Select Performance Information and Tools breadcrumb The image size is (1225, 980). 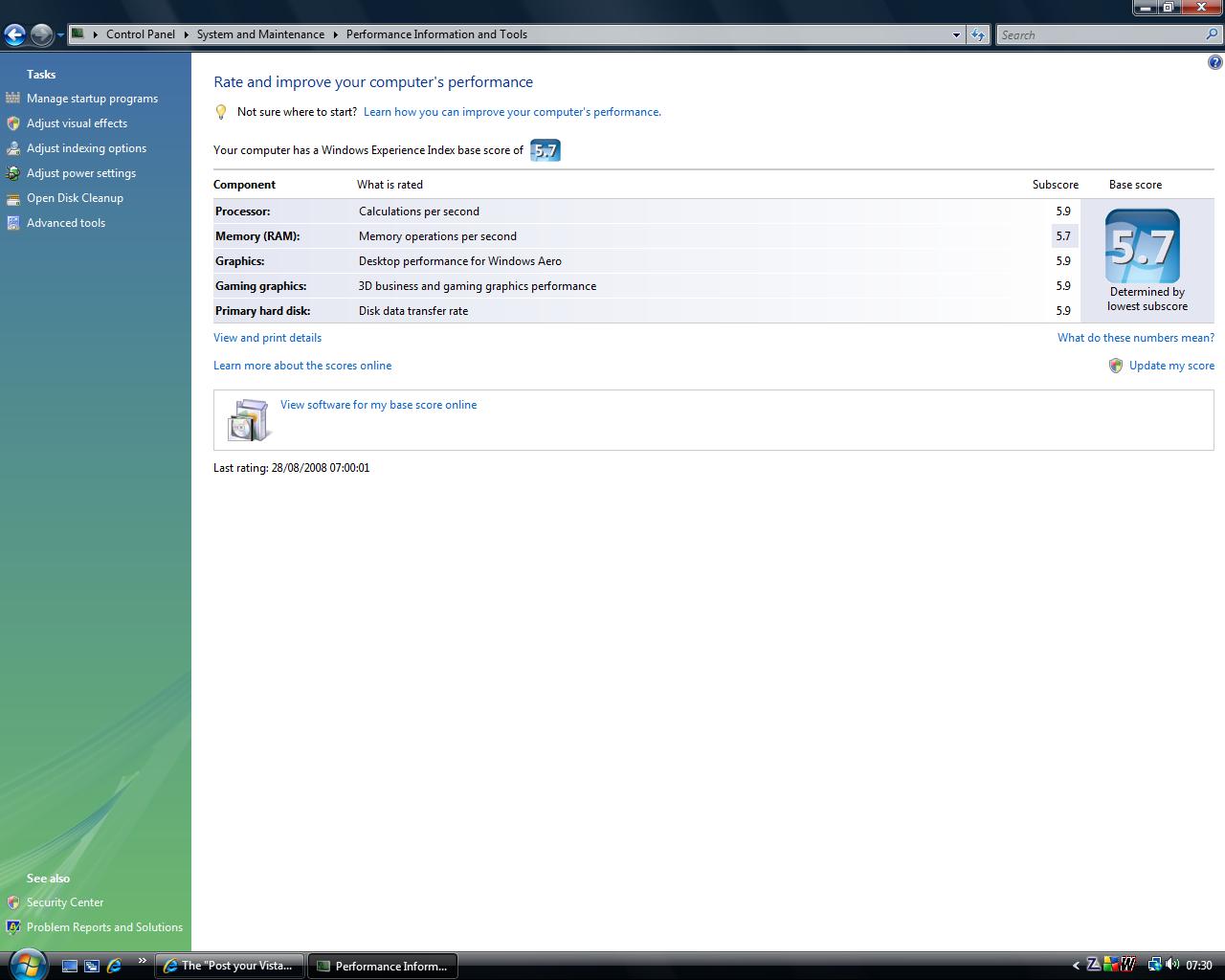pyautogui.click(x=436, y=34)
